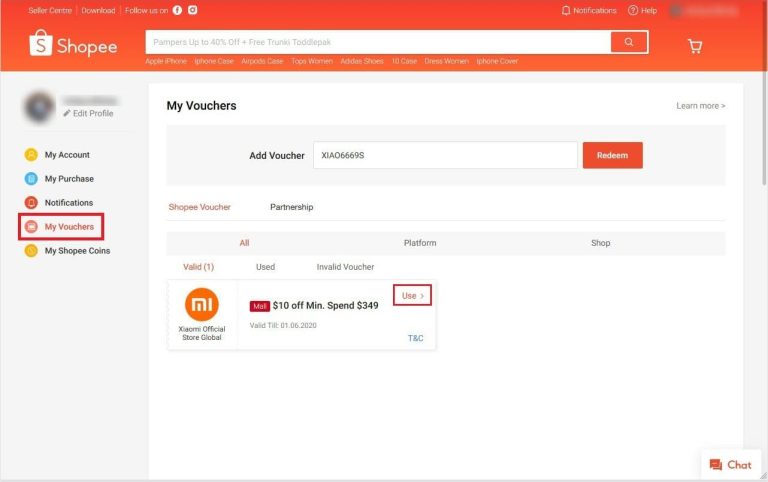The height and width of the screenshot is (482, 768).
Task: Select the All voucher filter
Action: pyautogui.click(x=244, y=243)
